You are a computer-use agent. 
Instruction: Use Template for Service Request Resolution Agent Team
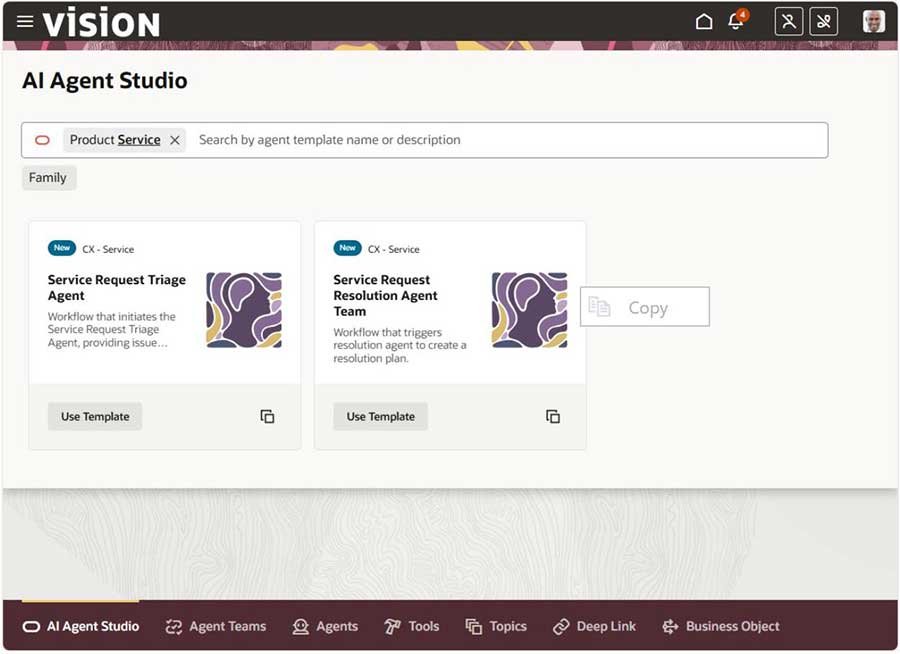(x=381, y=416)
